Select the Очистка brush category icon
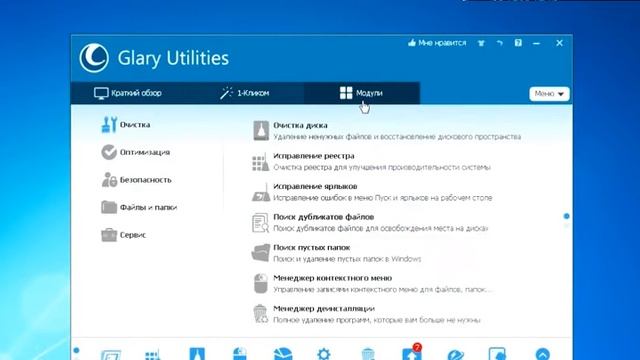The height and width of the screenshot is (360, 640). pos(109,124)
